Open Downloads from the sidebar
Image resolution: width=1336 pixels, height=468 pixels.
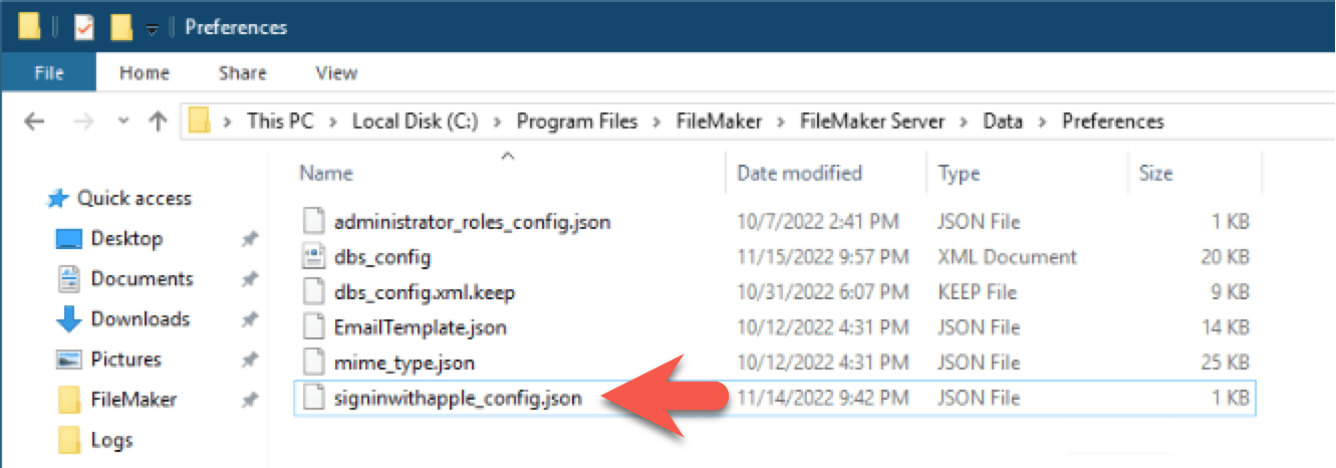point(123,319)
